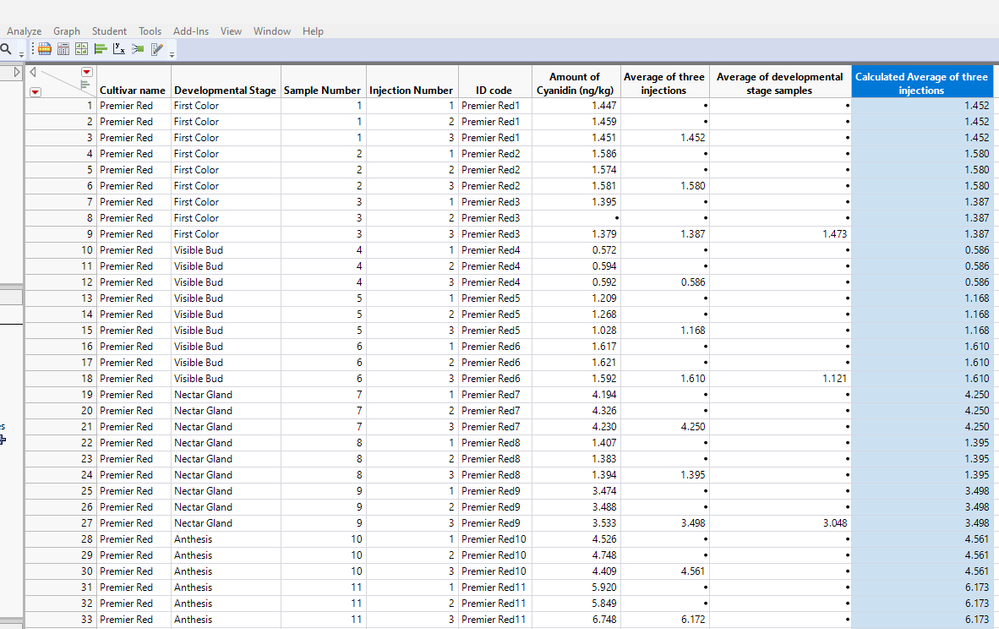Open the Analyze menu

pos(24,31)
